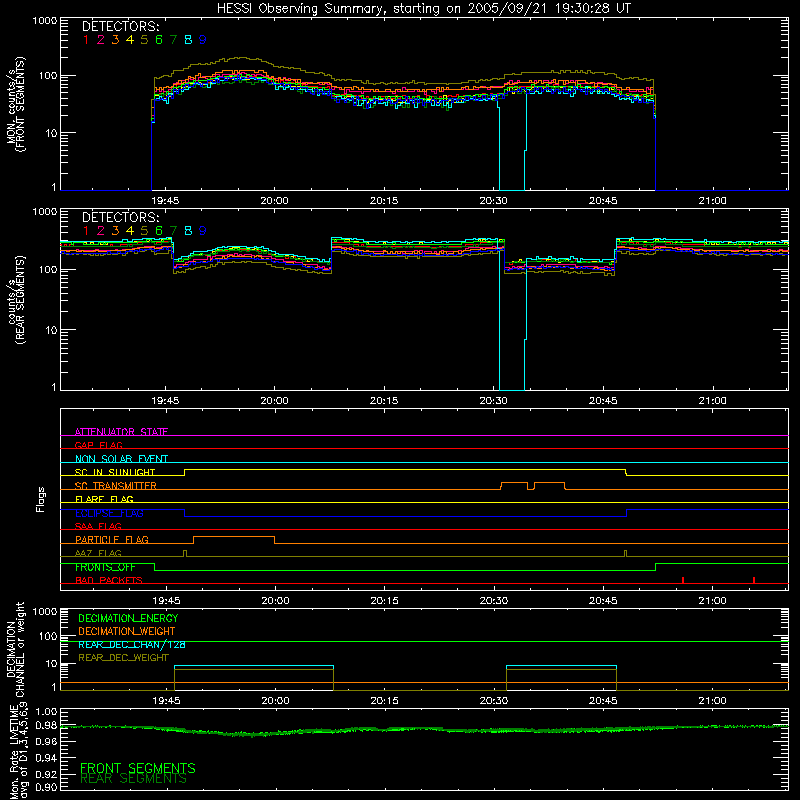Click the PARTICLE FLAG label
The image size is (800, 800).
click(112, 540)
